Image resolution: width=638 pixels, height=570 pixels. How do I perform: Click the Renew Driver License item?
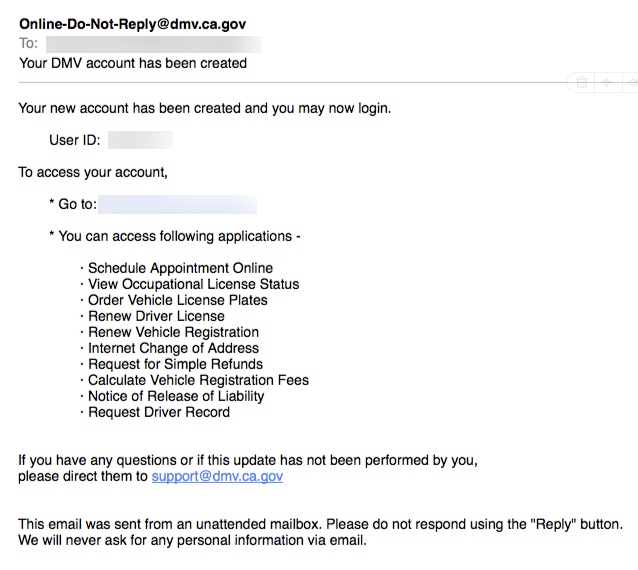(x=156, y=316)
